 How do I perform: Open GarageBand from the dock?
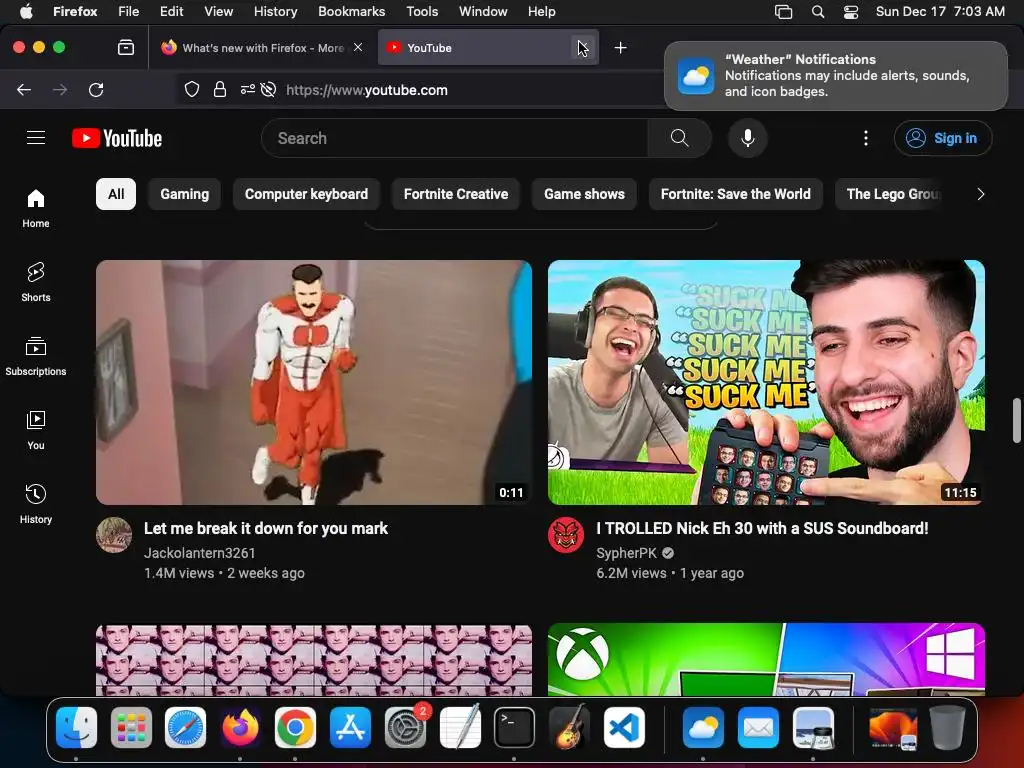coord(569,728)
